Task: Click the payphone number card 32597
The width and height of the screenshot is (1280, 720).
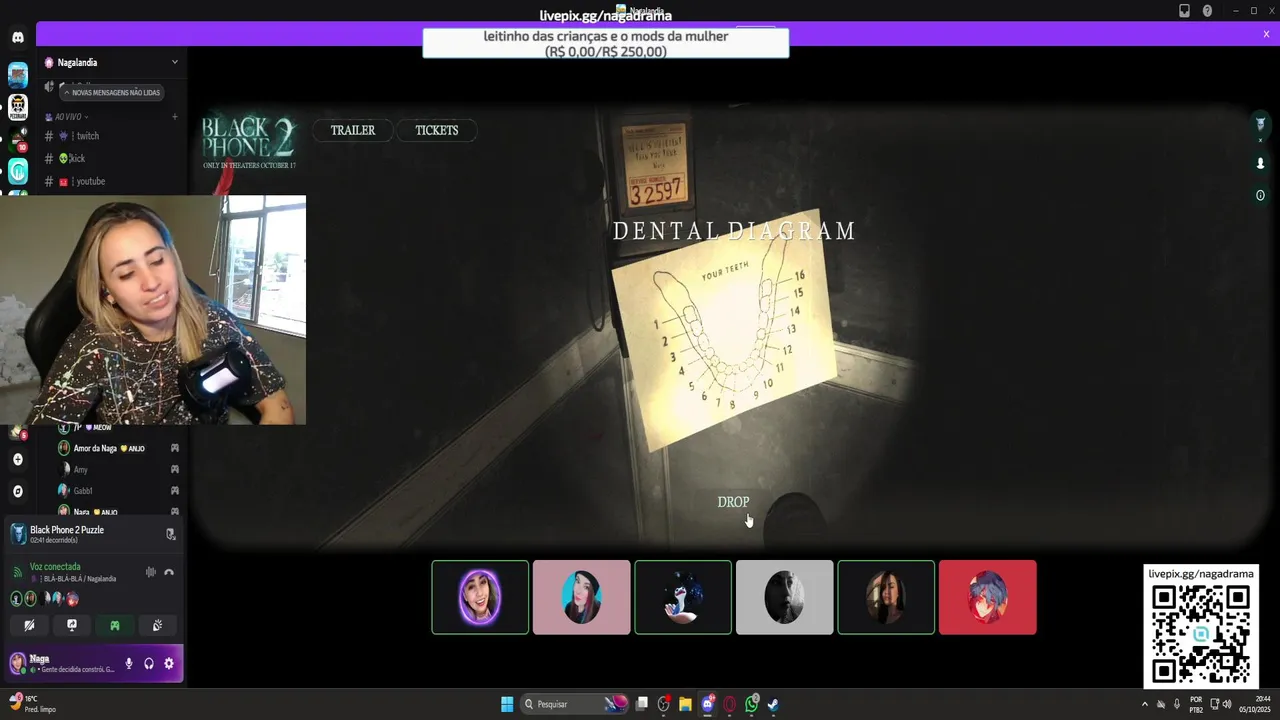Action: click(x=655, y=163)
